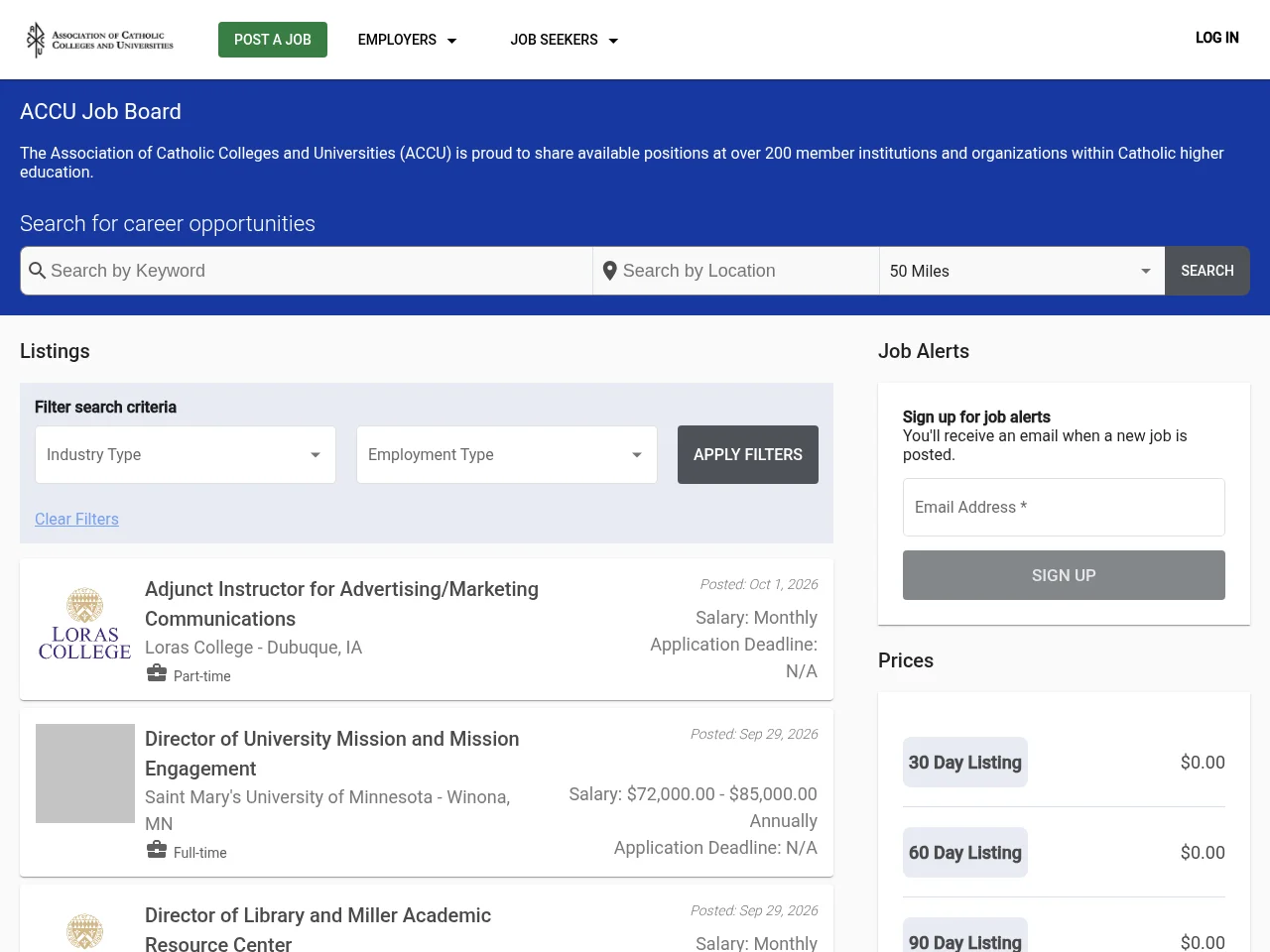
Task: Click the magnifier icon in keyword search
Action: point(38,271)
